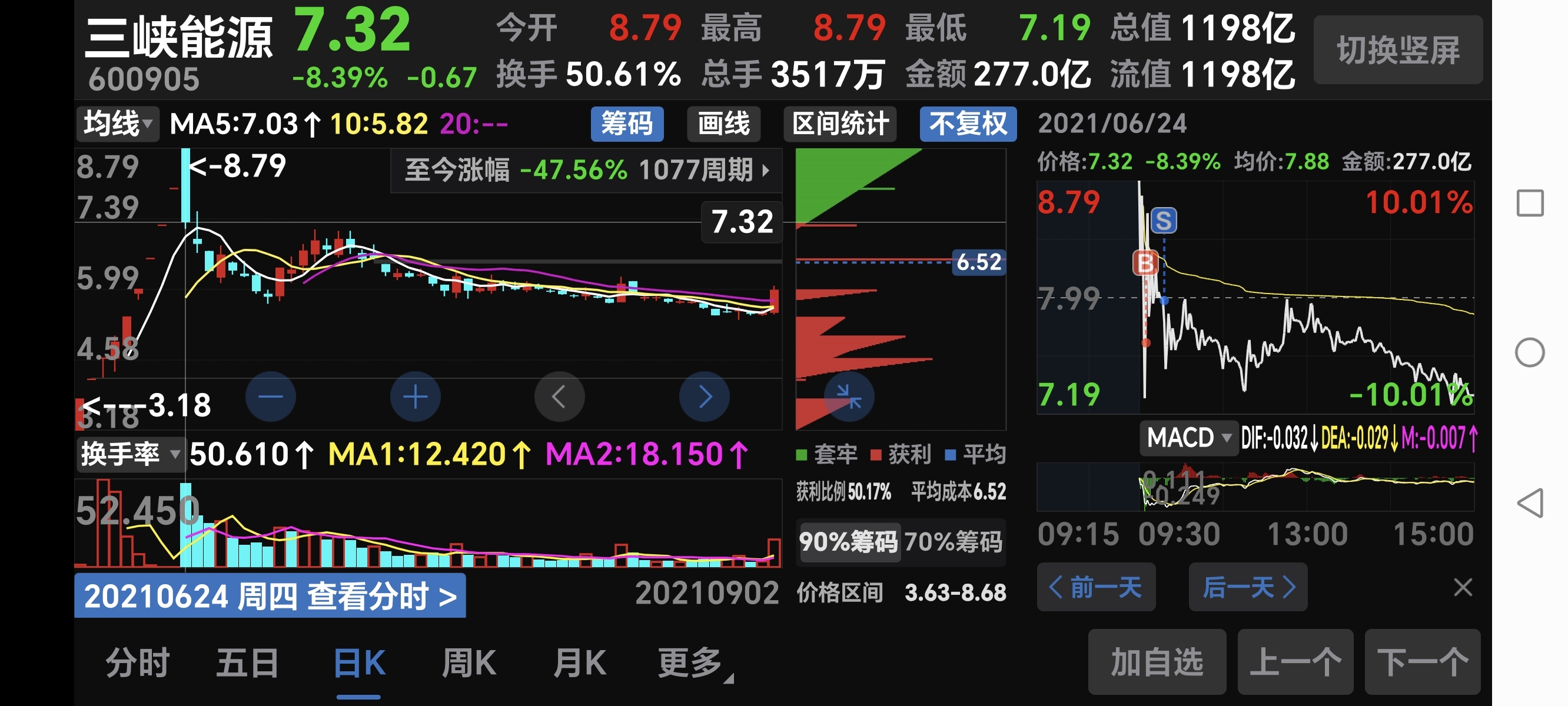Toggle 筹码 chip distribution display
This screenshot has width=1568, height=706.
pos(626,124)
